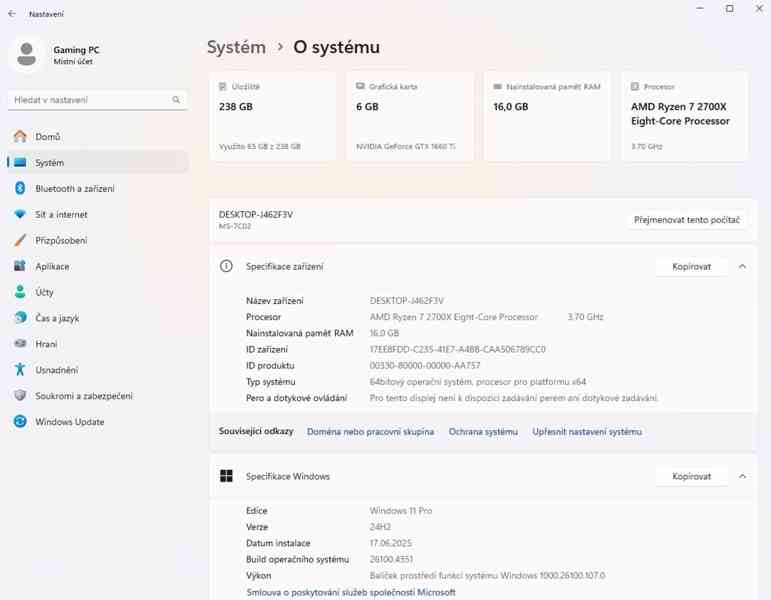
Task: Open Soukromí a zabezpečení settings
Action: tap(97, 395)
